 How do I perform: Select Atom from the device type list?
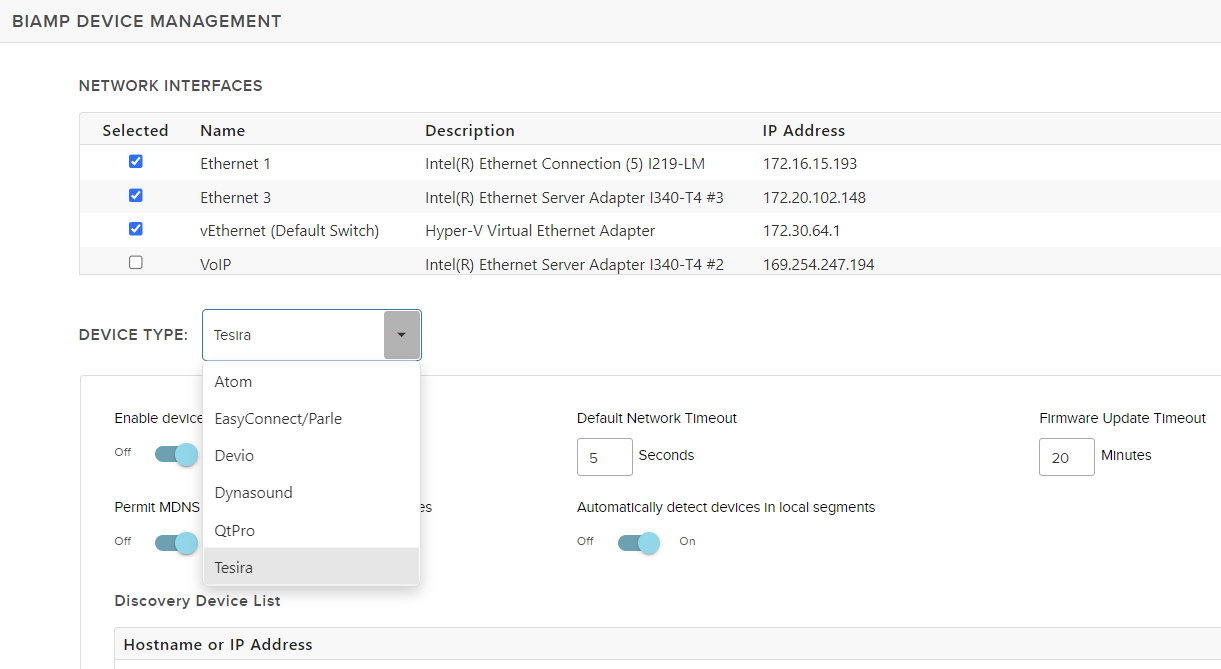pyautogui.click(x=311, y=381)
